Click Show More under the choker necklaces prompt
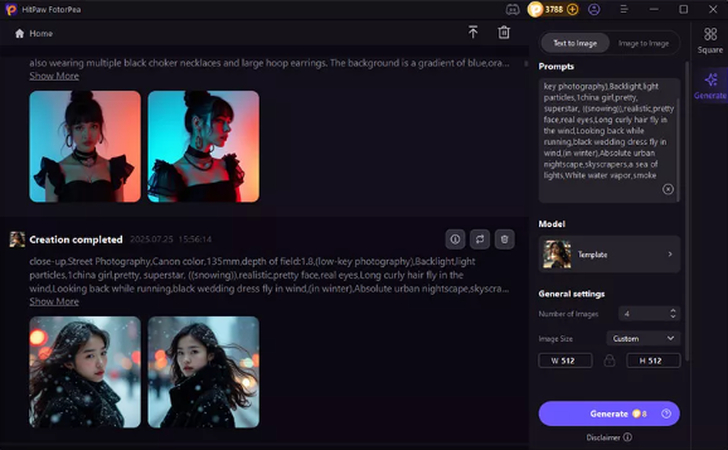The width and height of the screenshot is (728, 450). tap(54, 76)
